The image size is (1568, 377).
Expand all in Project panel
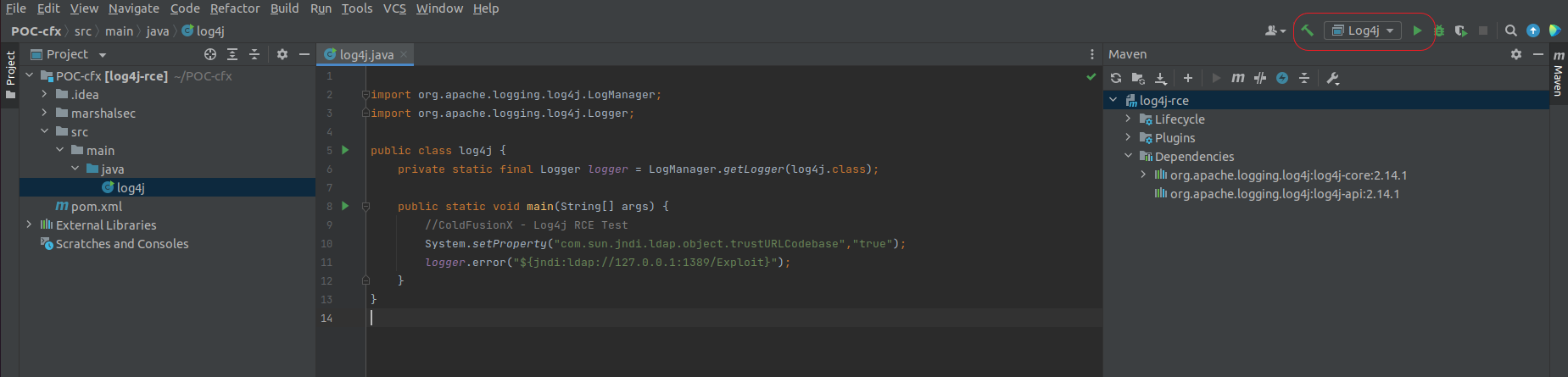click(x=232, y=54)
